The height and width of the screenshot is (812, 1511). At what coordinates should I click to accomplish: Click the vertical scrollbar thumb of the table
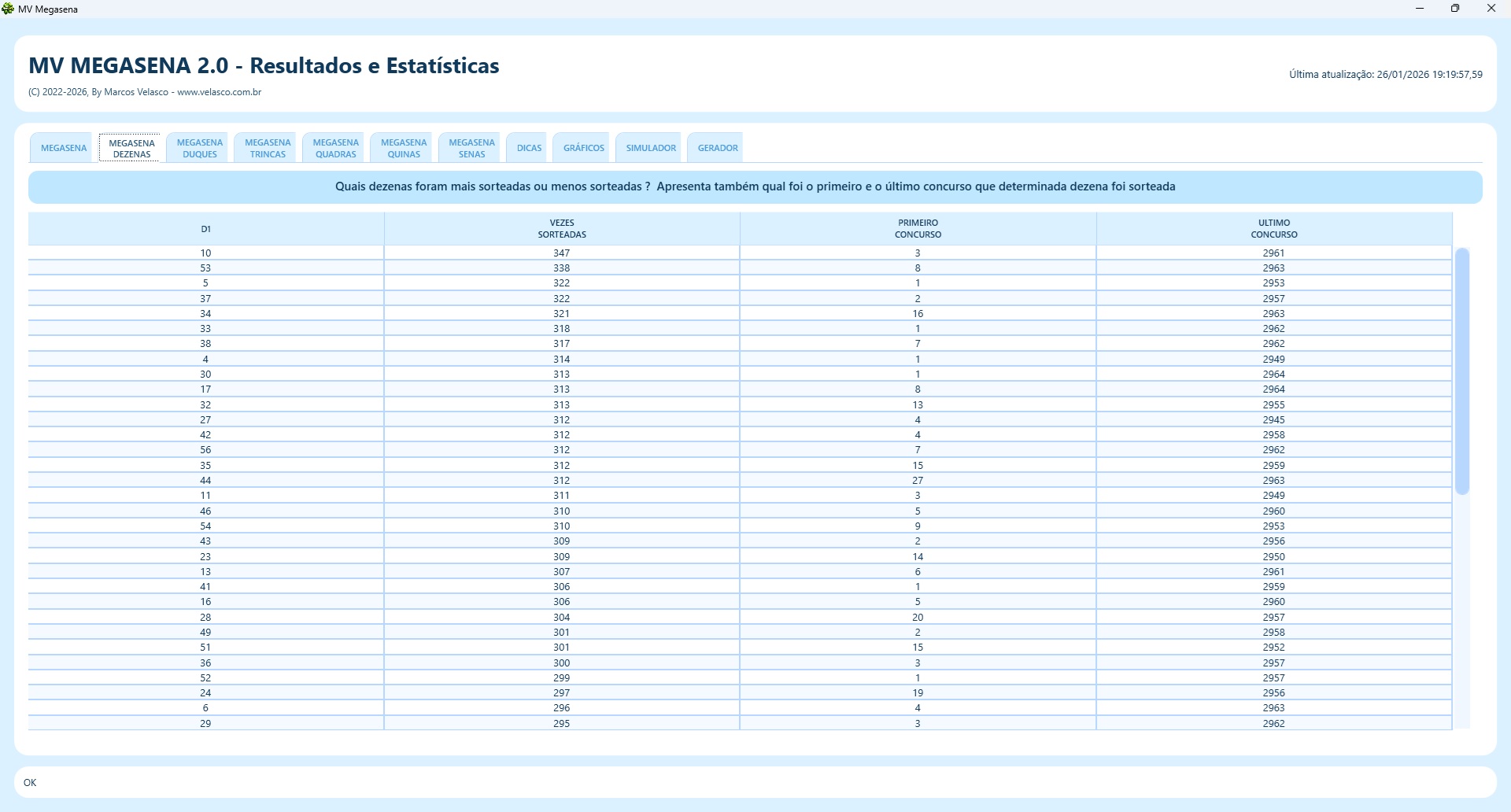1462,371
